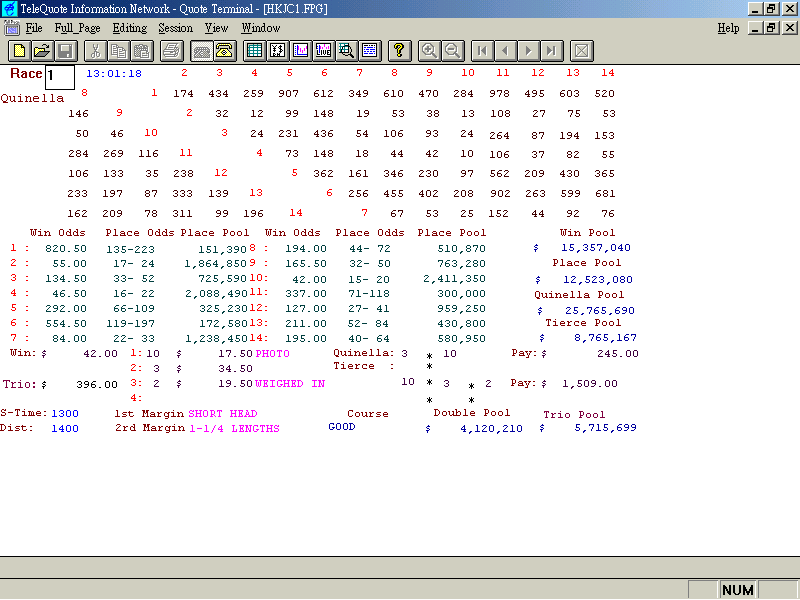Viewport: 800px width, 600px height.
Task: Restore the inner HKJC1.FPG document window
Action: tap(772, 28)
